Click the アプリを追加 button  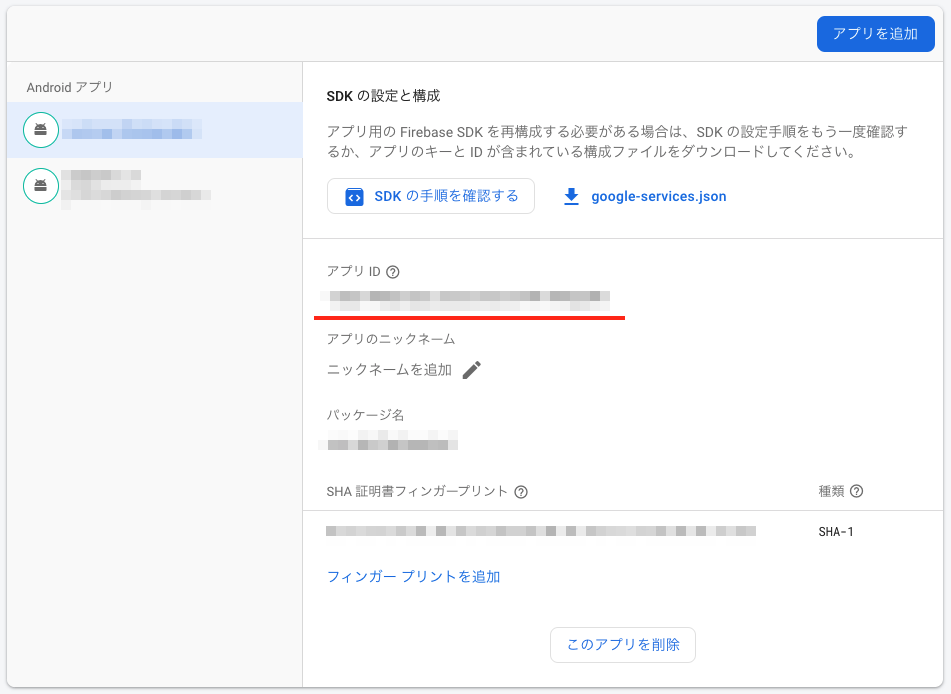(875, 34)
